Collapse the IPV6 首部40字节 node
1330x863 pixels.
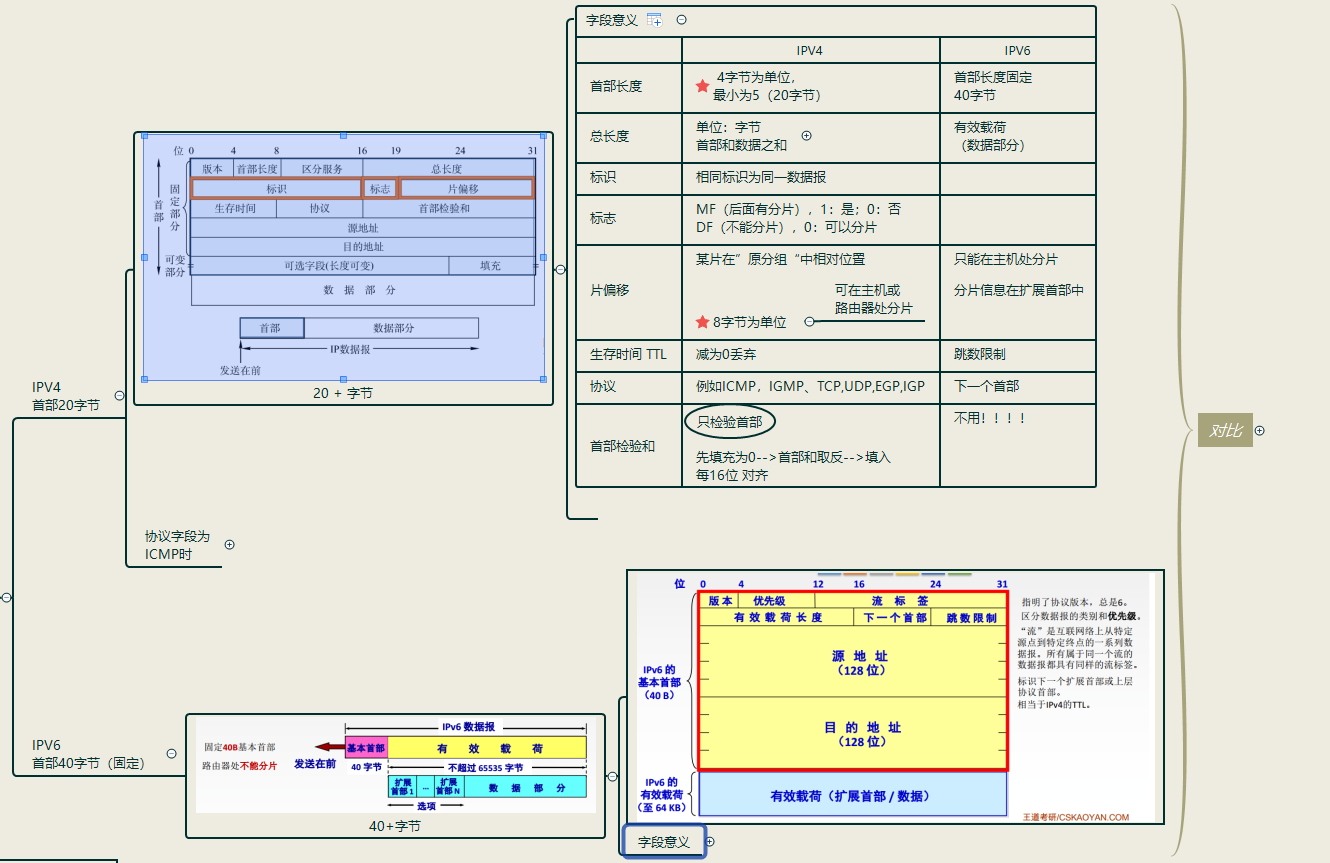(x=171, y=754)
